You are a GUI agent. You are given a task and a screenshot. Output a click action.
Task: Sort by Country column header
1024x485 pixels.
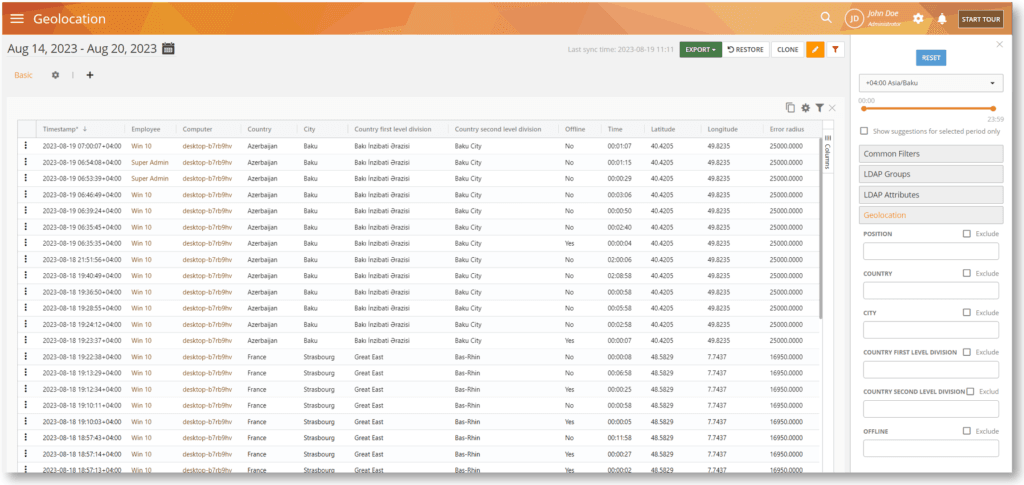coord(259,129)
